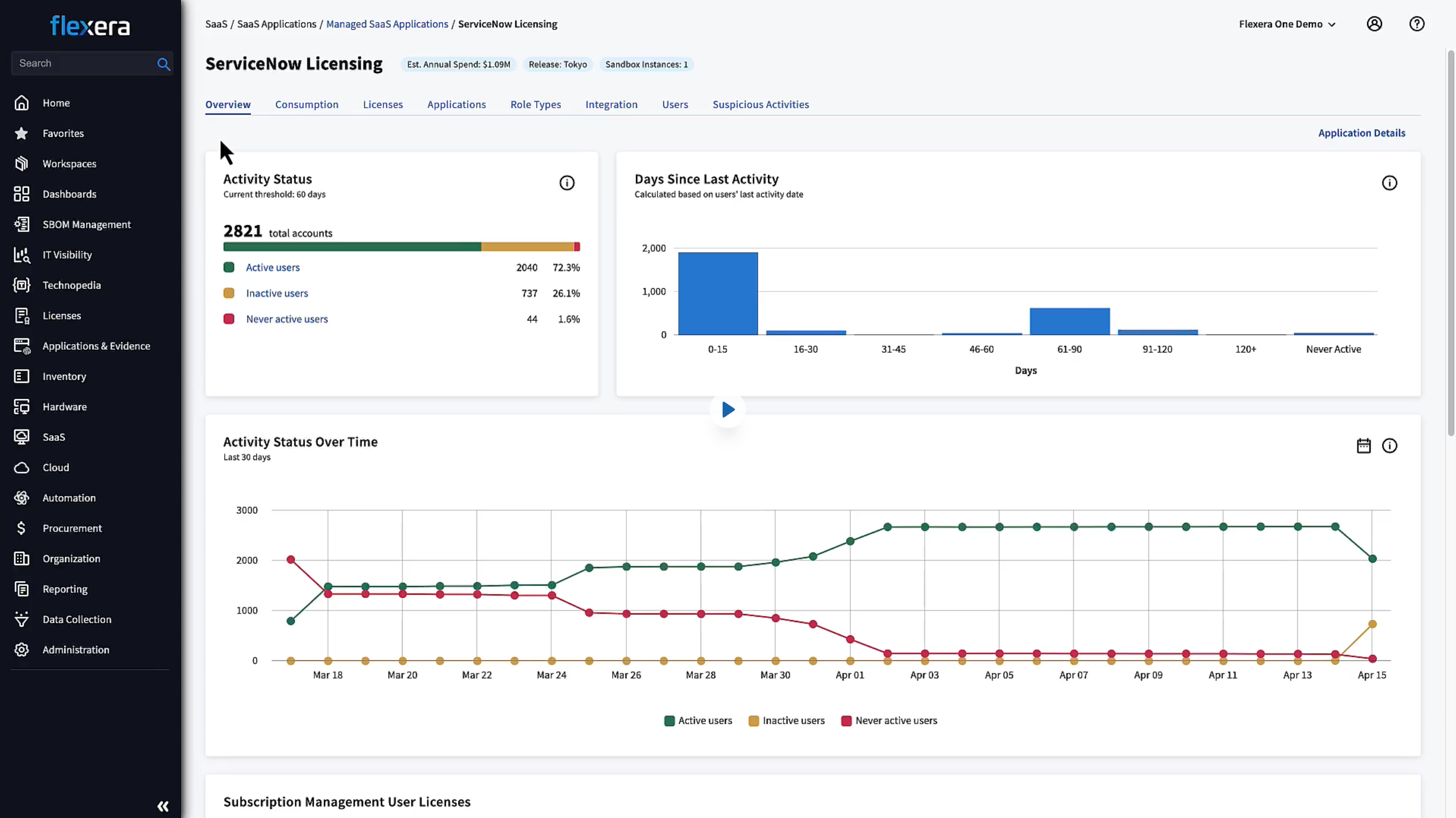Switch to the Suspicious Activities tab
The image size is (1456, 818).
coord(760,105)
